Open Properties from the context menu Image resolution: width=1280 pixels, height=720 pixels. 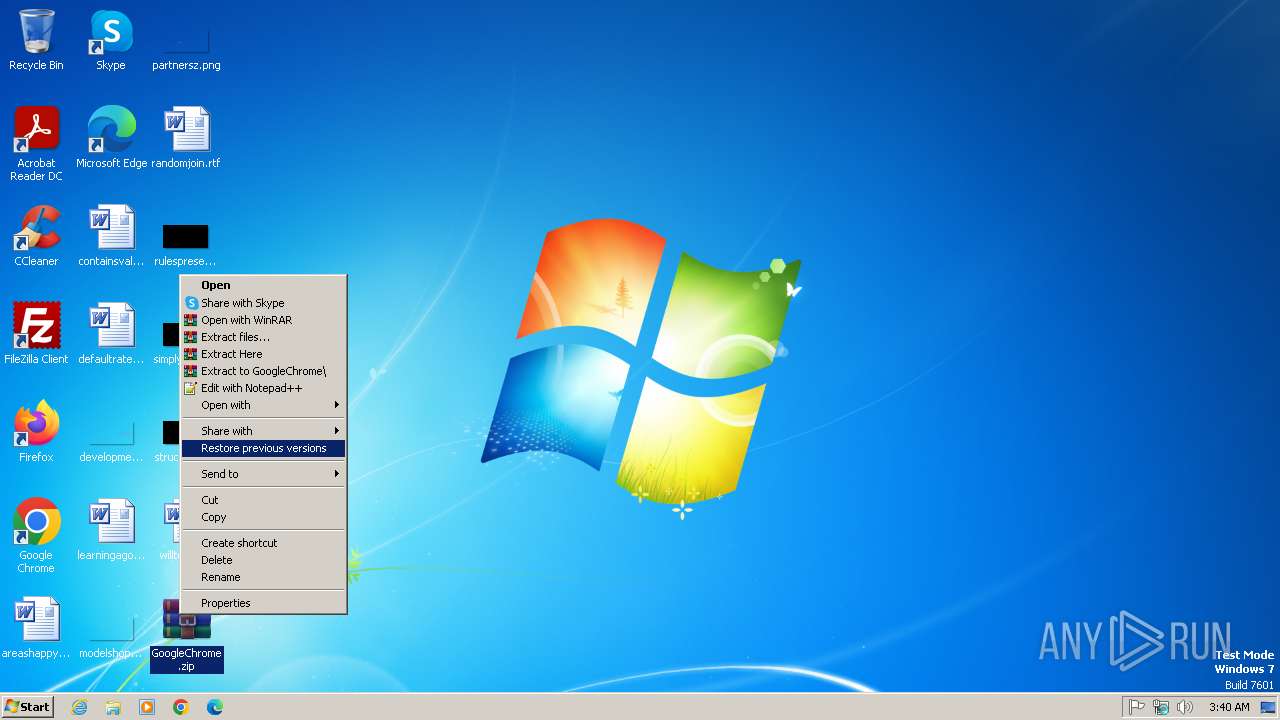click(x=263, y=603)
